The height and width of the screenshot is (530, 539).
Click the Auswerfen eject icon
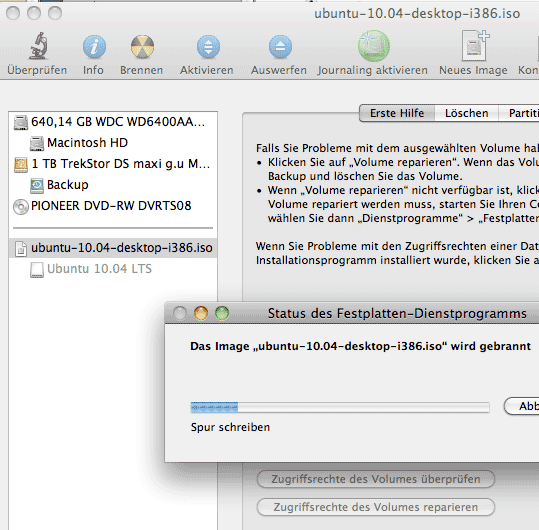pos(280,46)
